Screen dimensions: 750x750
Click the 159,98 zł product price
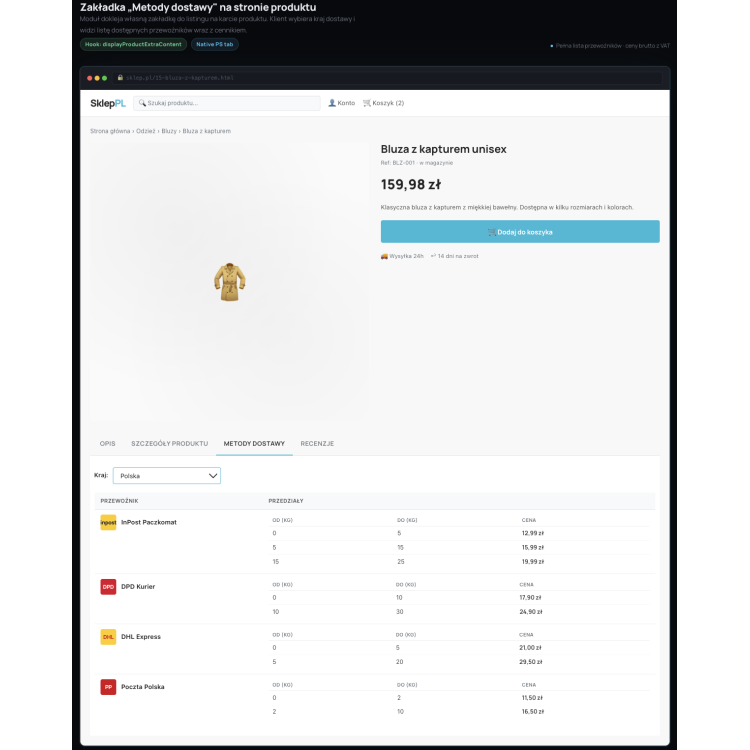click(x=411, y=185)
